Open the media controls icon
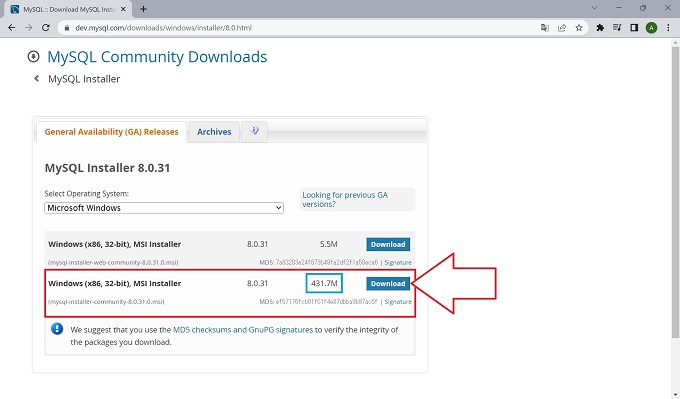 click(x=617, y=28)
